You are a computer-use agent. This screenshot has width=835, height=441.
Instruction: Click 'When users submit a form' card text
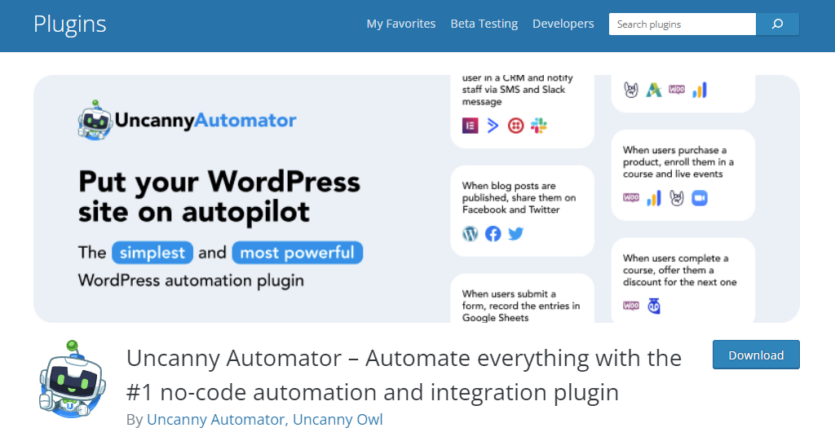coord(521,306)
